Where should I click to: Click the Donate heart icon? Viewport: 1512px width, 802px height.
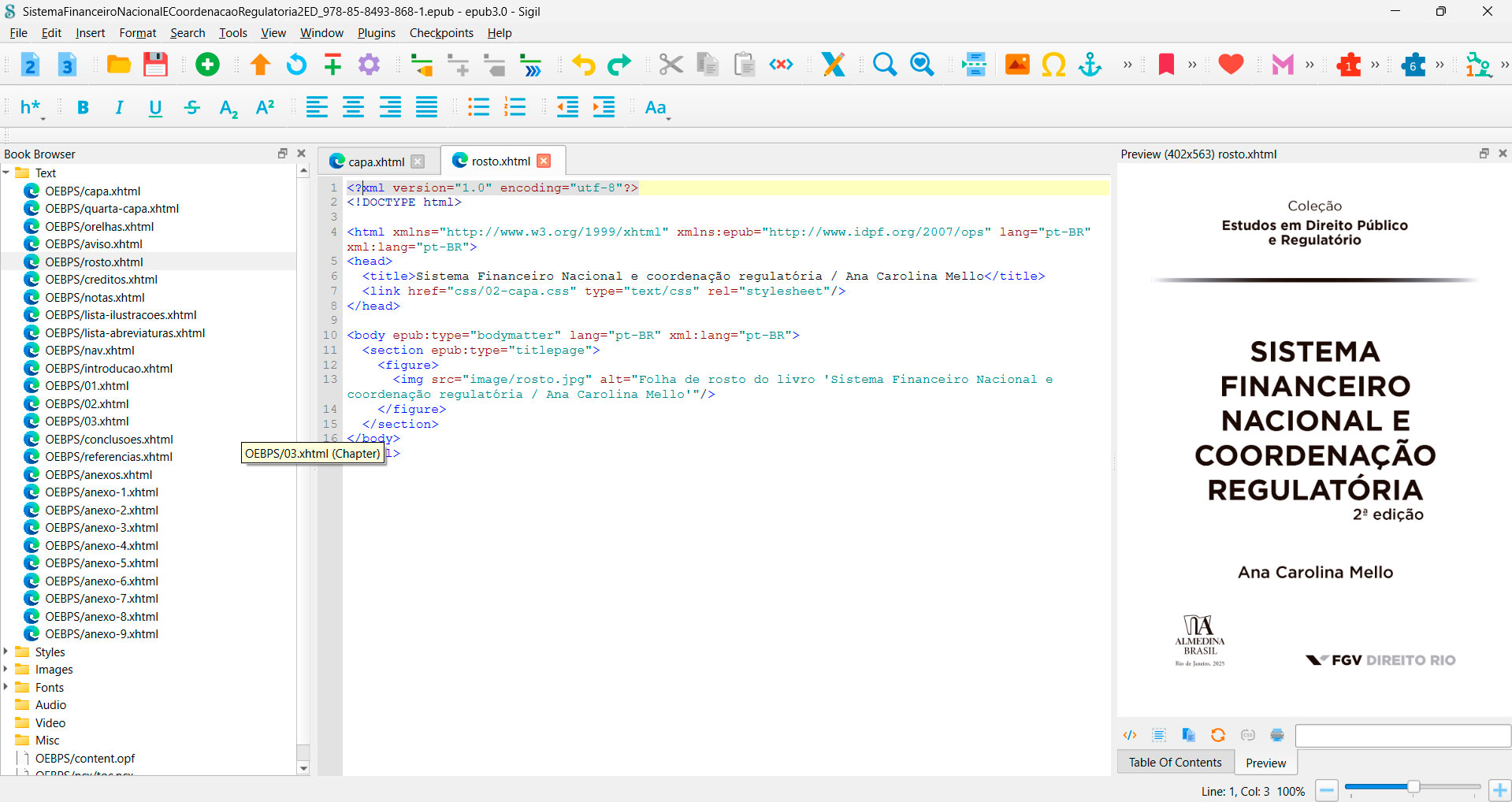pos(1230,65)
